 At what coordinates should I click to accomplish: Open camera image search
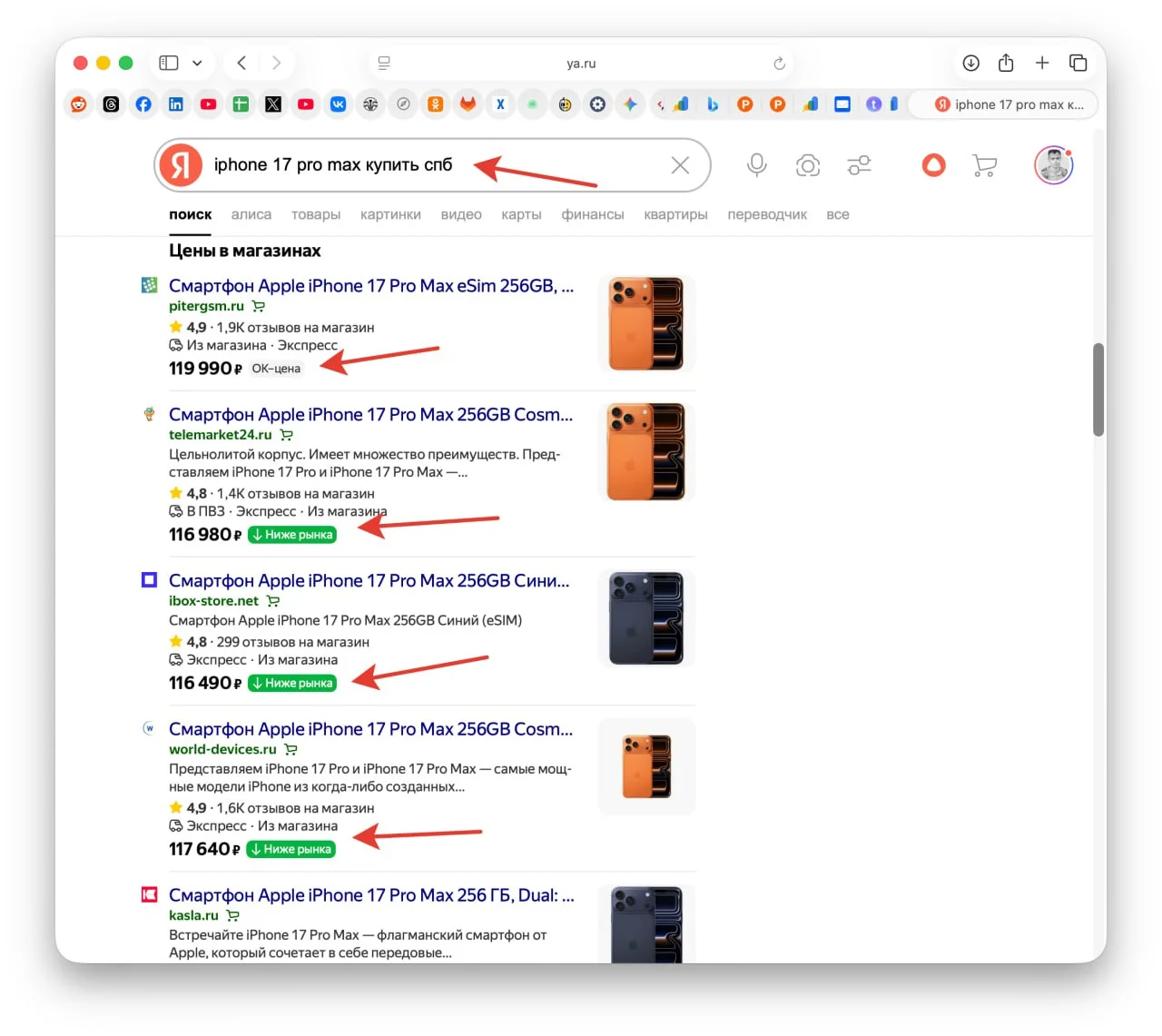(x=807, y=165)
